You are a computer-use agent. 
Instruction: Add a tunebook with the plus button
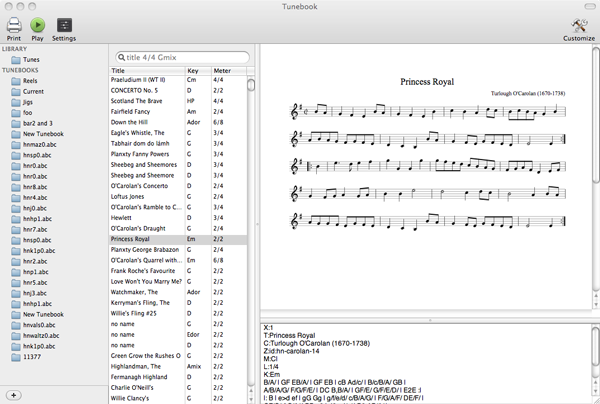click(13, 395)
